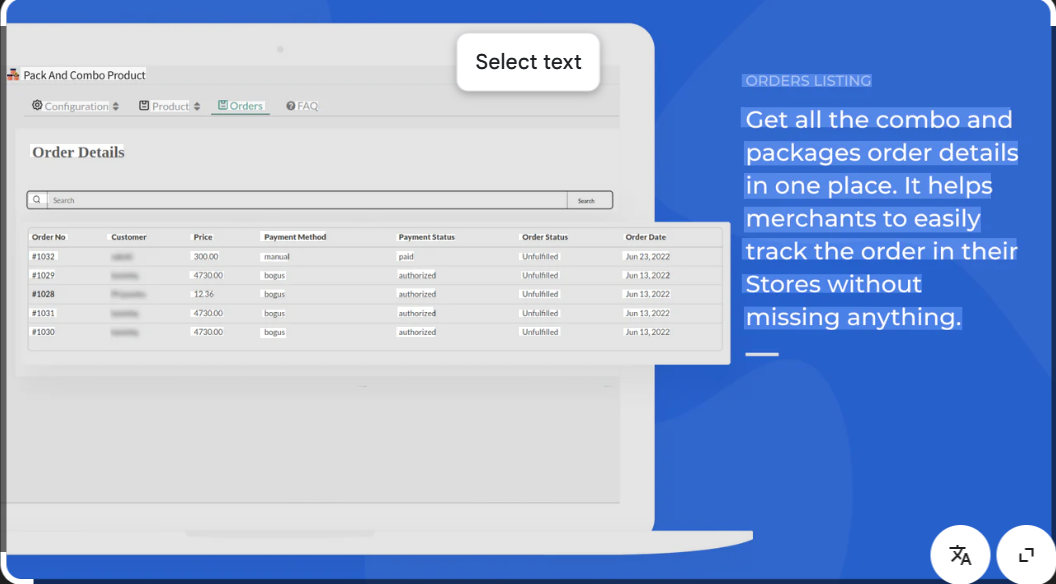Screen dimensions: 1056x584
Task: Click the Select text button
Action: point(528,62)
